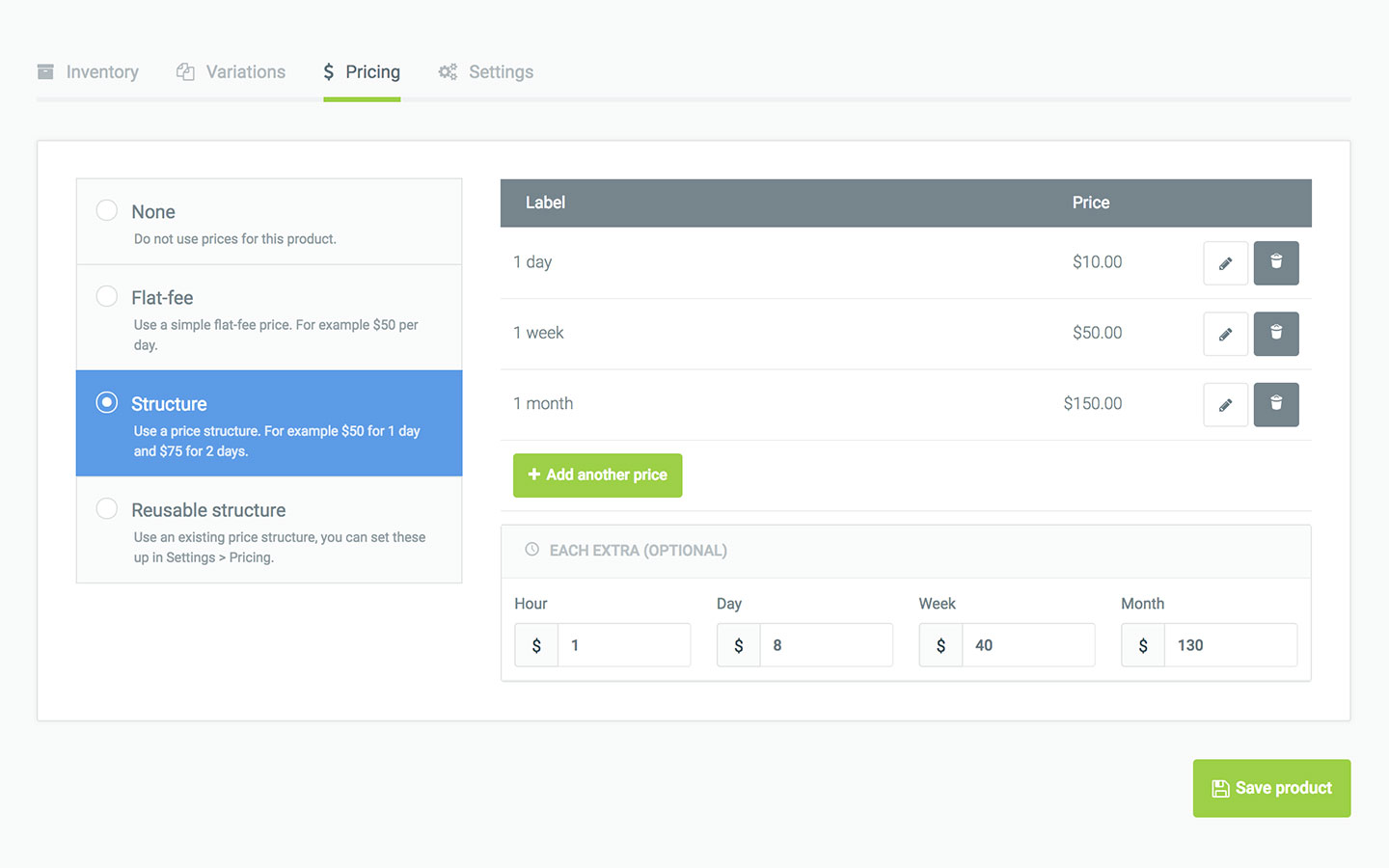Click the dollar sign before the Day field
The width and height of the screenshot is (1389, 868).
click(x=739, y=645)
